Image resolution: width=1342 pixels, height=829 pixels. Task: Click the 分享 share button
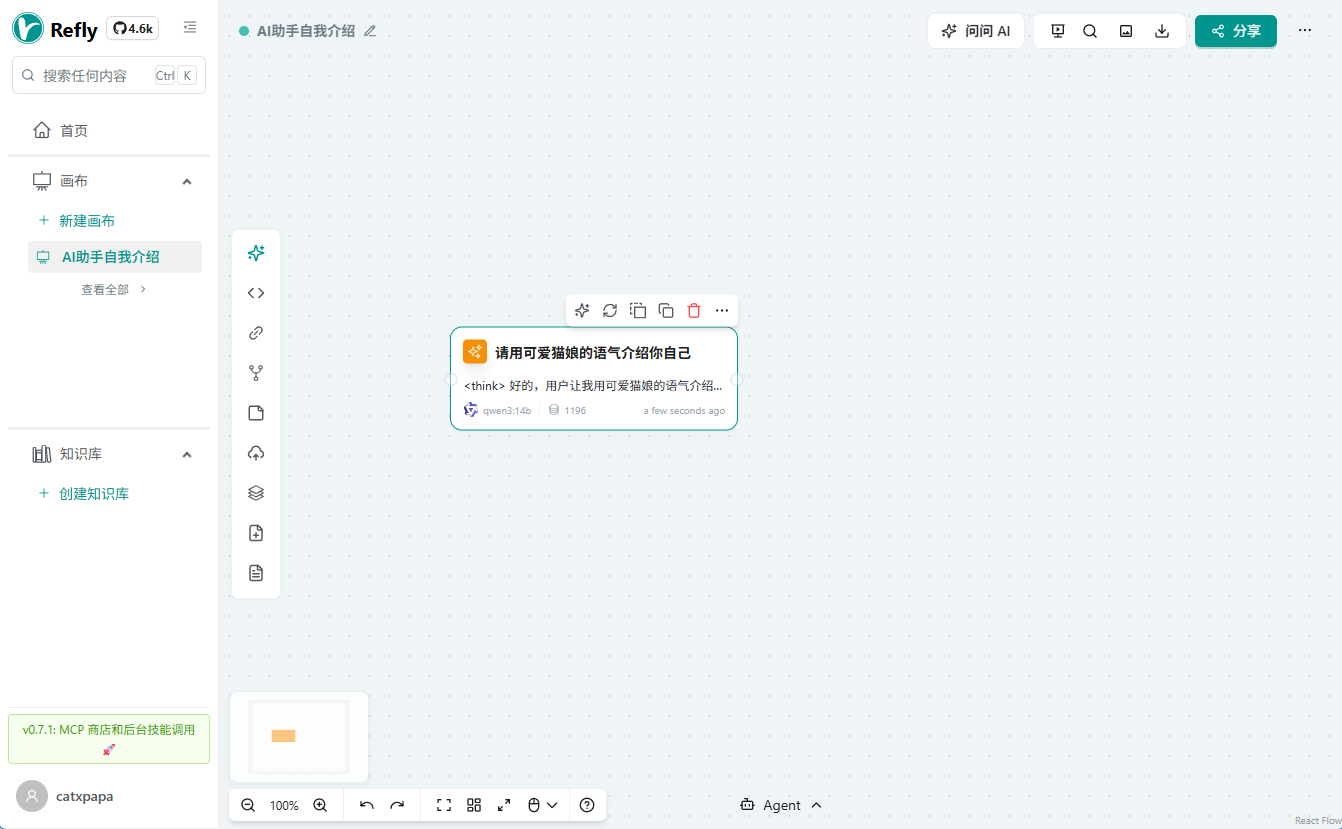point(1236,31)
